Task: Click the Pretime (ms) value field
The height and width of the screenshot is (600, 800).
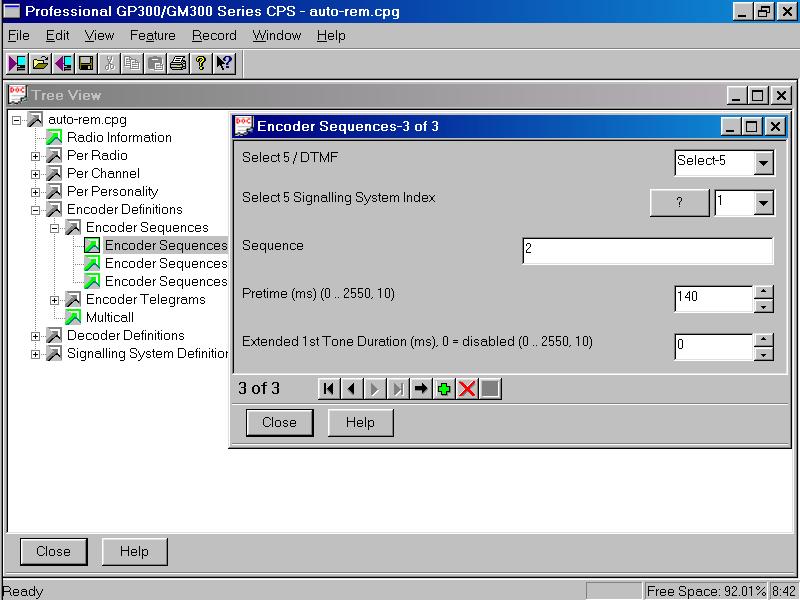Action: pyautogui.click(x=713, y=299)
